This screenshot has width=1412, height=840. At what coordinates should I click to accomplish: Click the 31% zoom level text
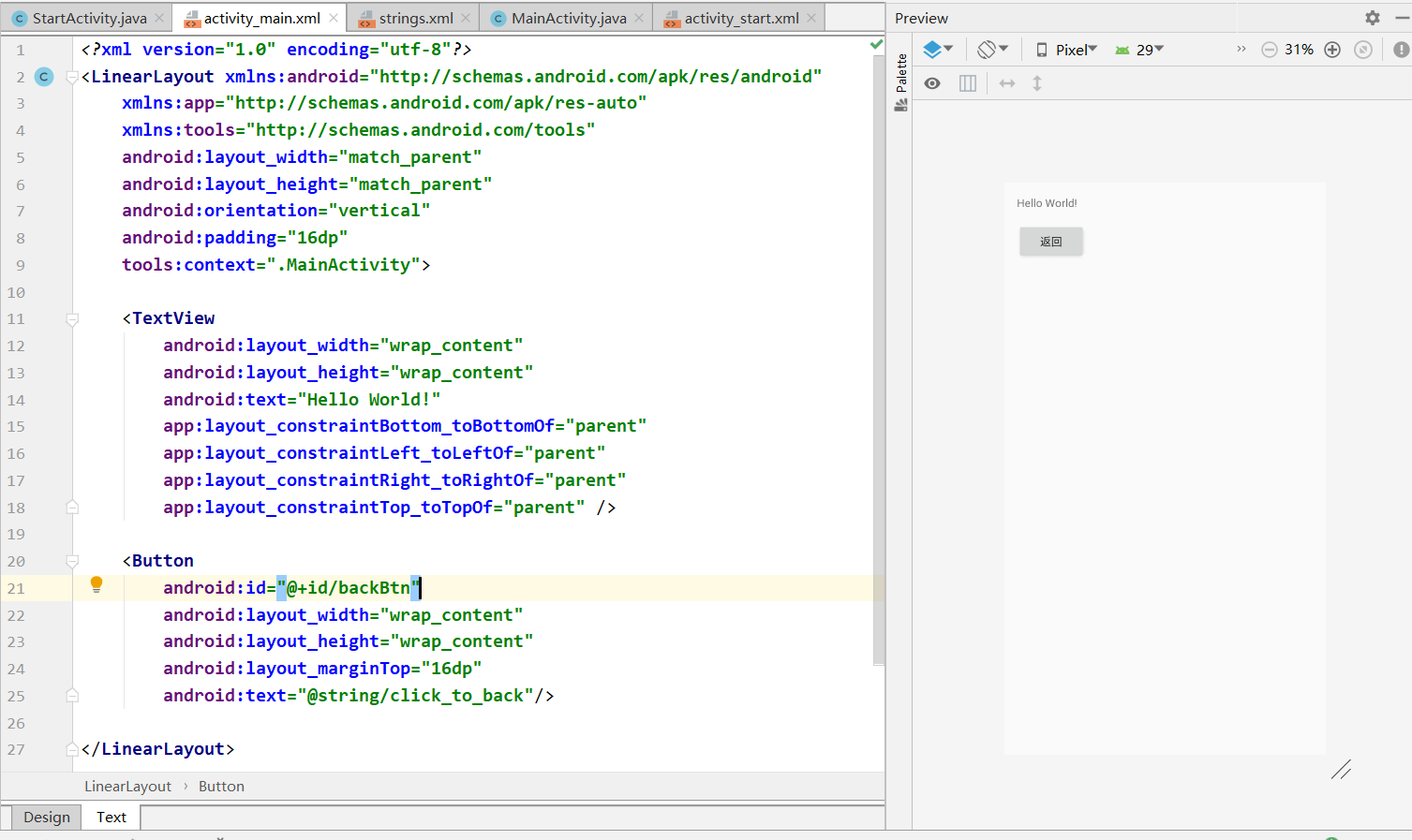coord(1299,50)
